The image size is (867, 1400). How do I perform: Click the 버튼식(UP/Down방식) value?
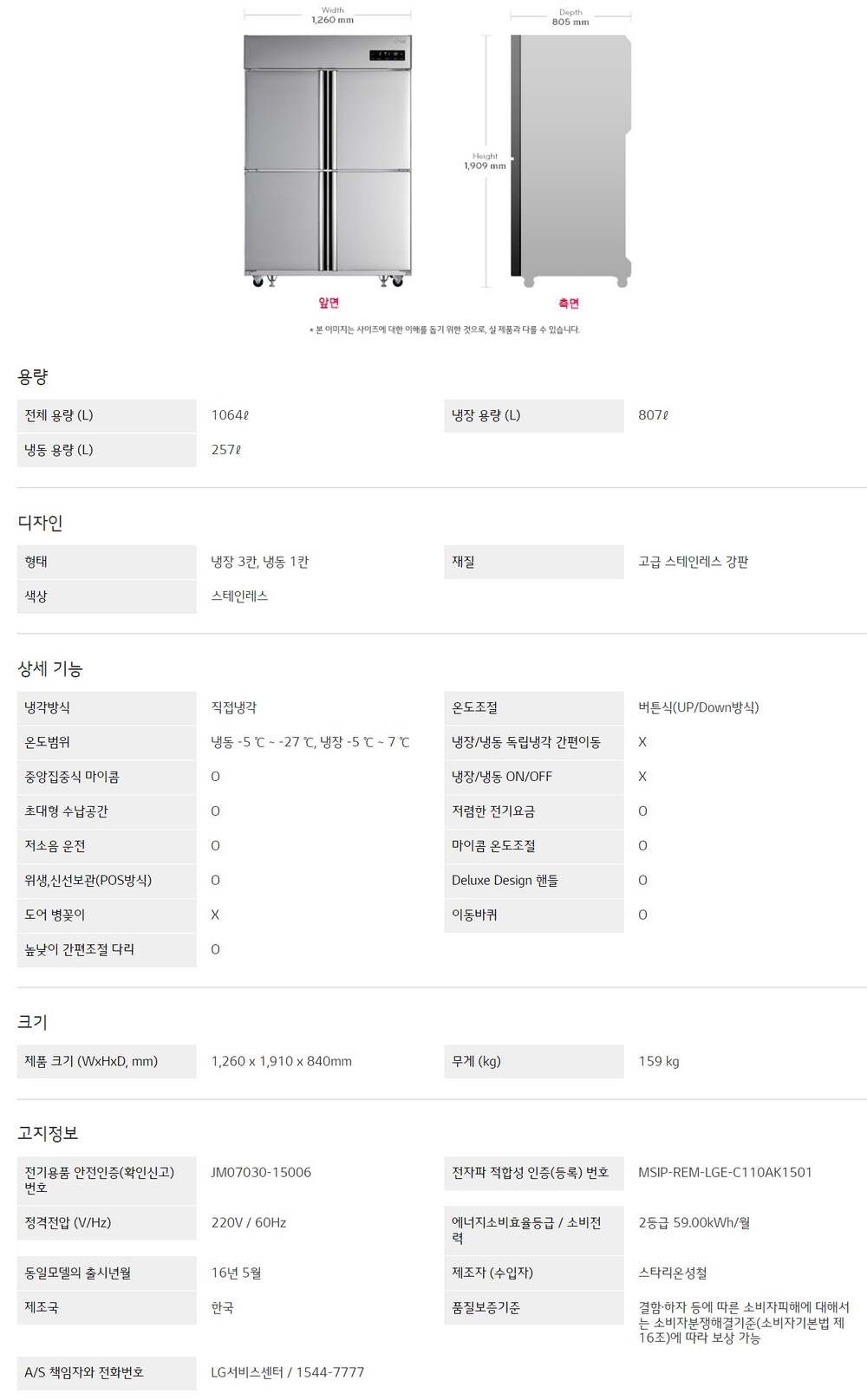(x=698, y=707)
